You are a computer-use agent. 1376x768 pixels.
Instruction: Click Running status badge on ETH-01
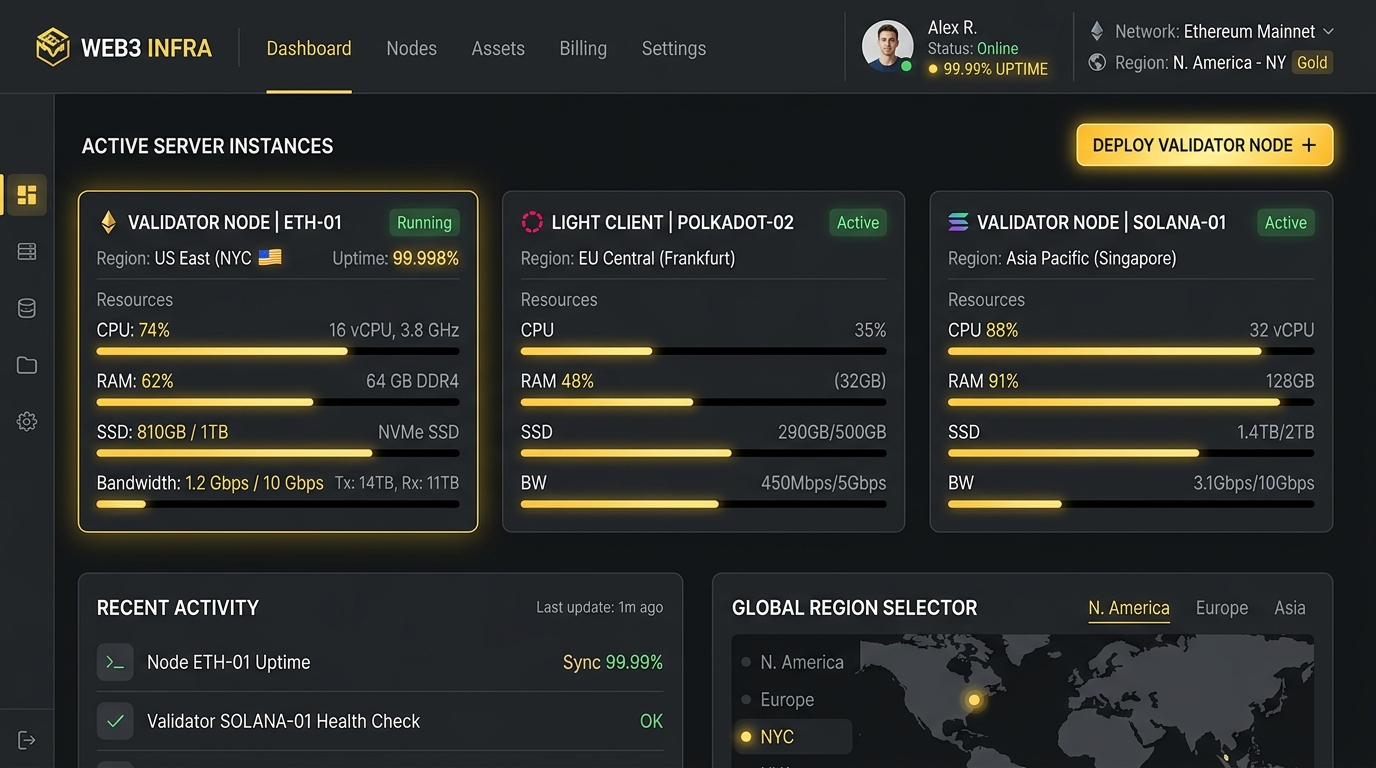pos(424,222)
